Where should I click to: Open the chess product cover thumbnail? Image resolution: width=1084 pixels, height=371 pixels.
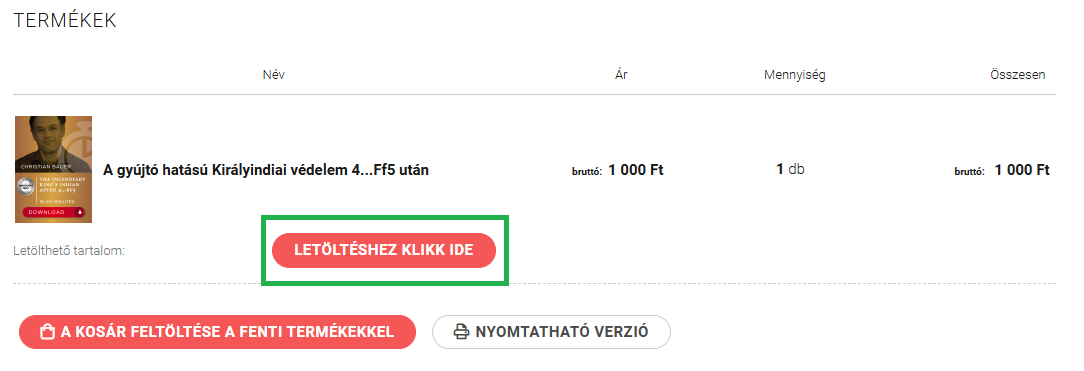[54, 169]
